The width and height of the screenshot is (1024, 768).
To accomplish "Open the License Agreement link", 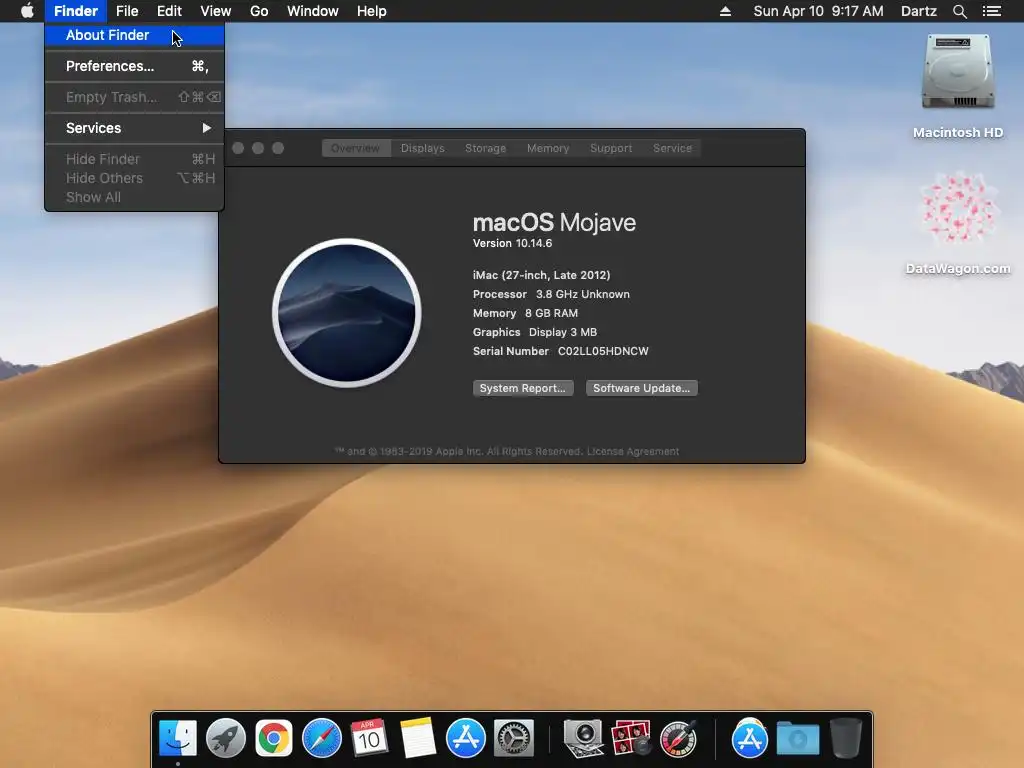I will point(633,451).
